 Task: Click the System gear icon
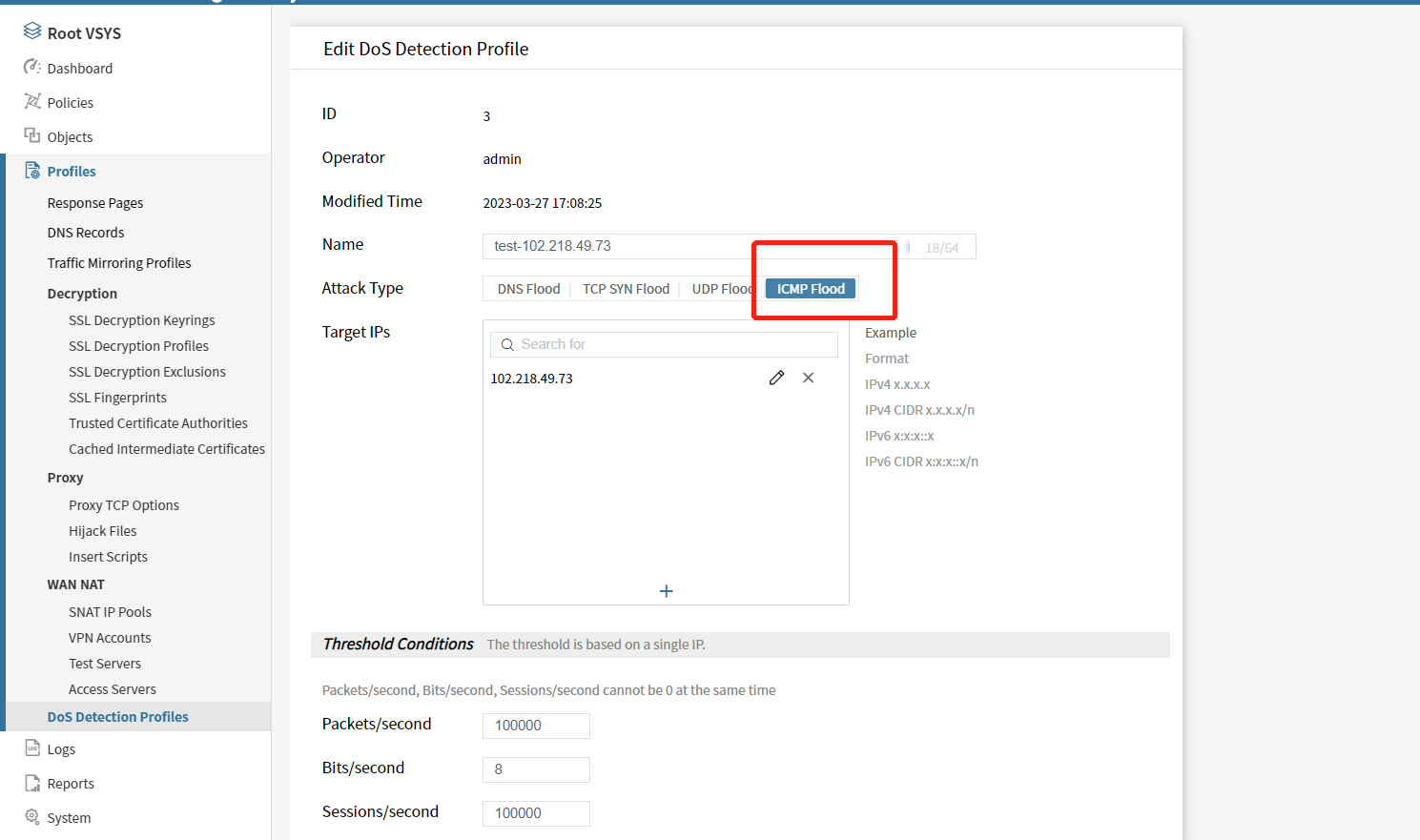coord(32,817)
